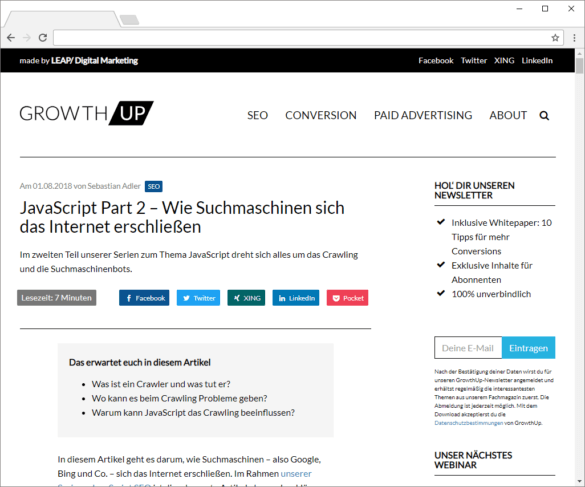The image size is (585, 487).
Task: Click the blue SEO category tag
Action: click(x=154, y=186)
